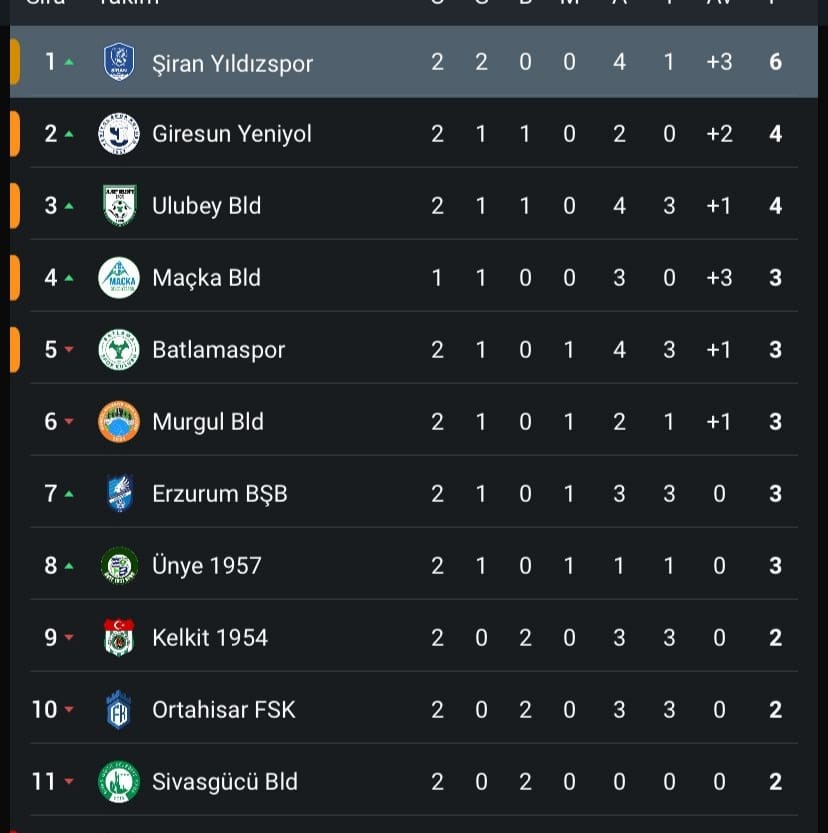Select the Kelkit 1954 team name

[210, 638]
